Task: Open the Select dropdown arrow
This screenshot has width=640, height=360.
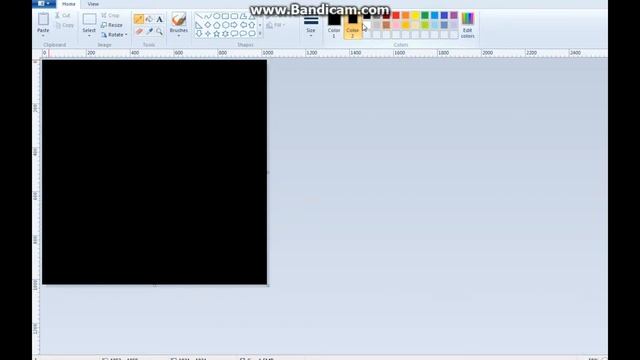Action: point(89,36)
